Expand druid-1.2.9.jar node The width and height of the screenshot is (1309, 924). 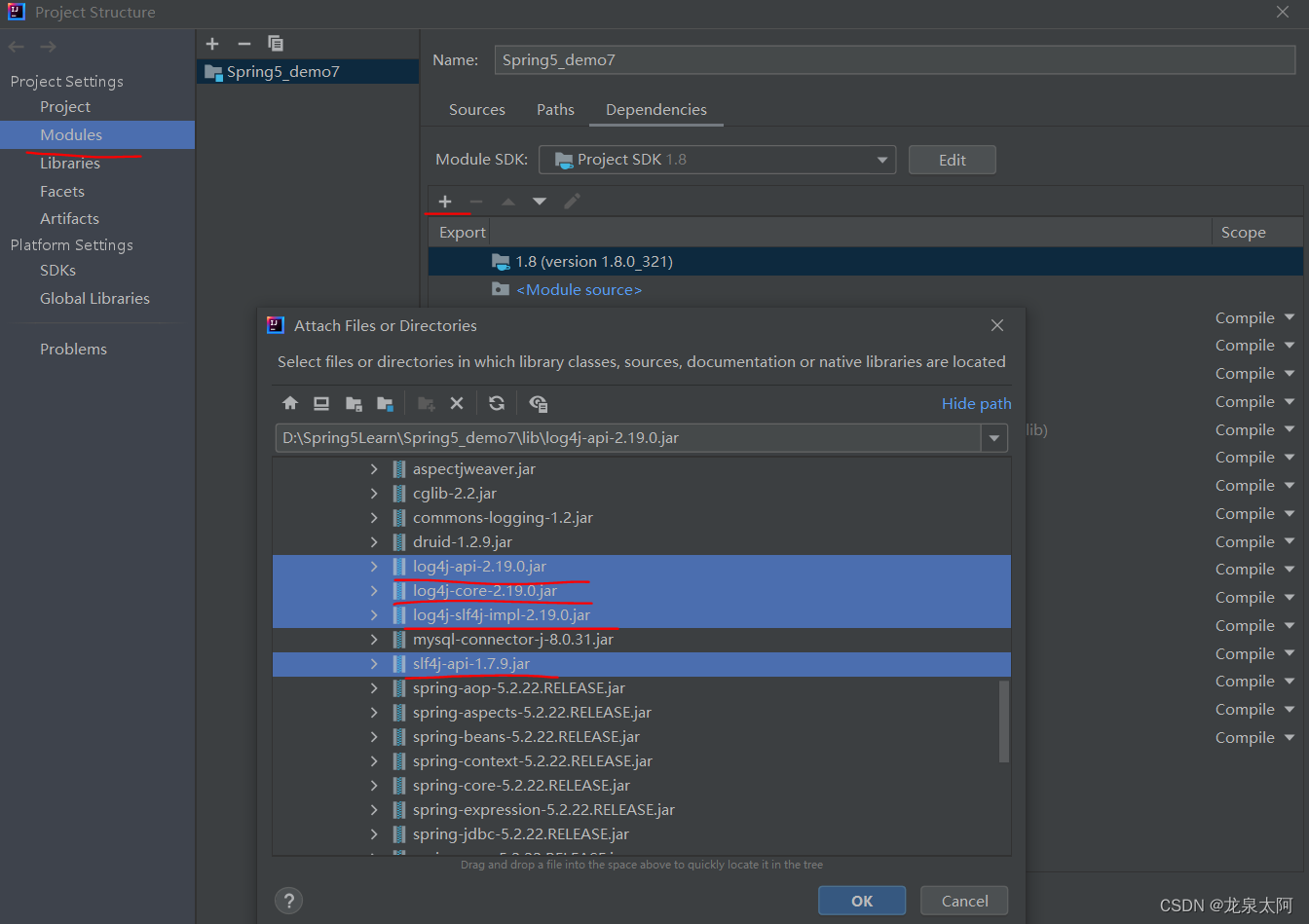(374, 542)
